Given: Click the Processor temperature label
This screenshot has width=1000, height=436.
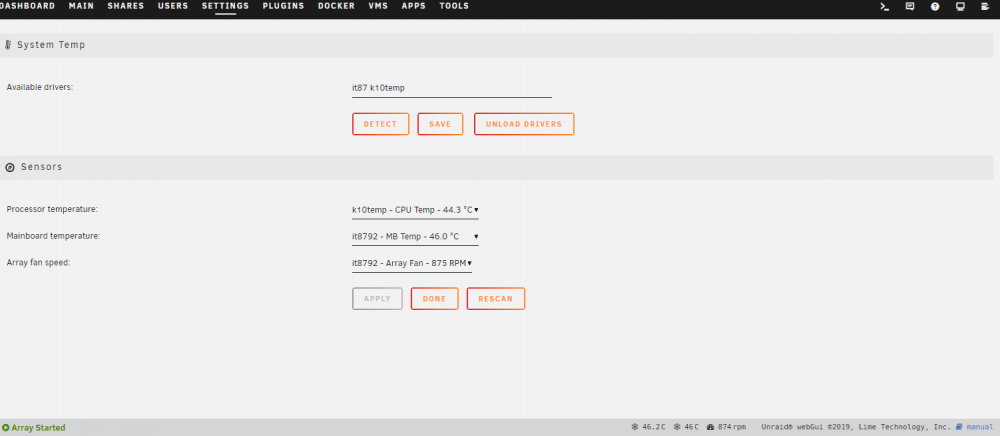Looking at the screenshot, I should (52, 209).
